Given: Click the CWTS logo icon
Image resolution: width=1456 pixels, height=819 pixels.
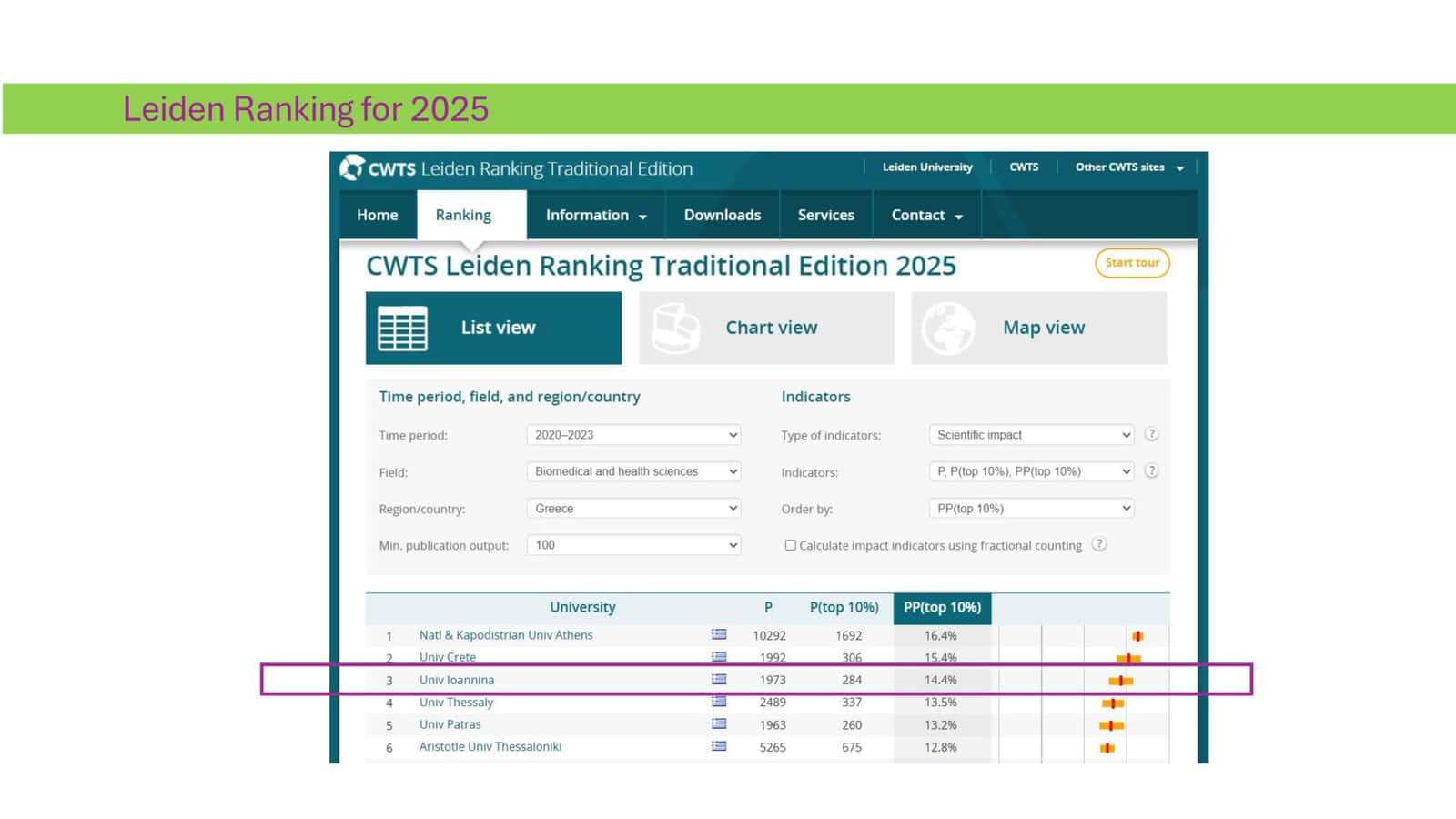Looking at the screenshot, I should [x=352, y=167].
